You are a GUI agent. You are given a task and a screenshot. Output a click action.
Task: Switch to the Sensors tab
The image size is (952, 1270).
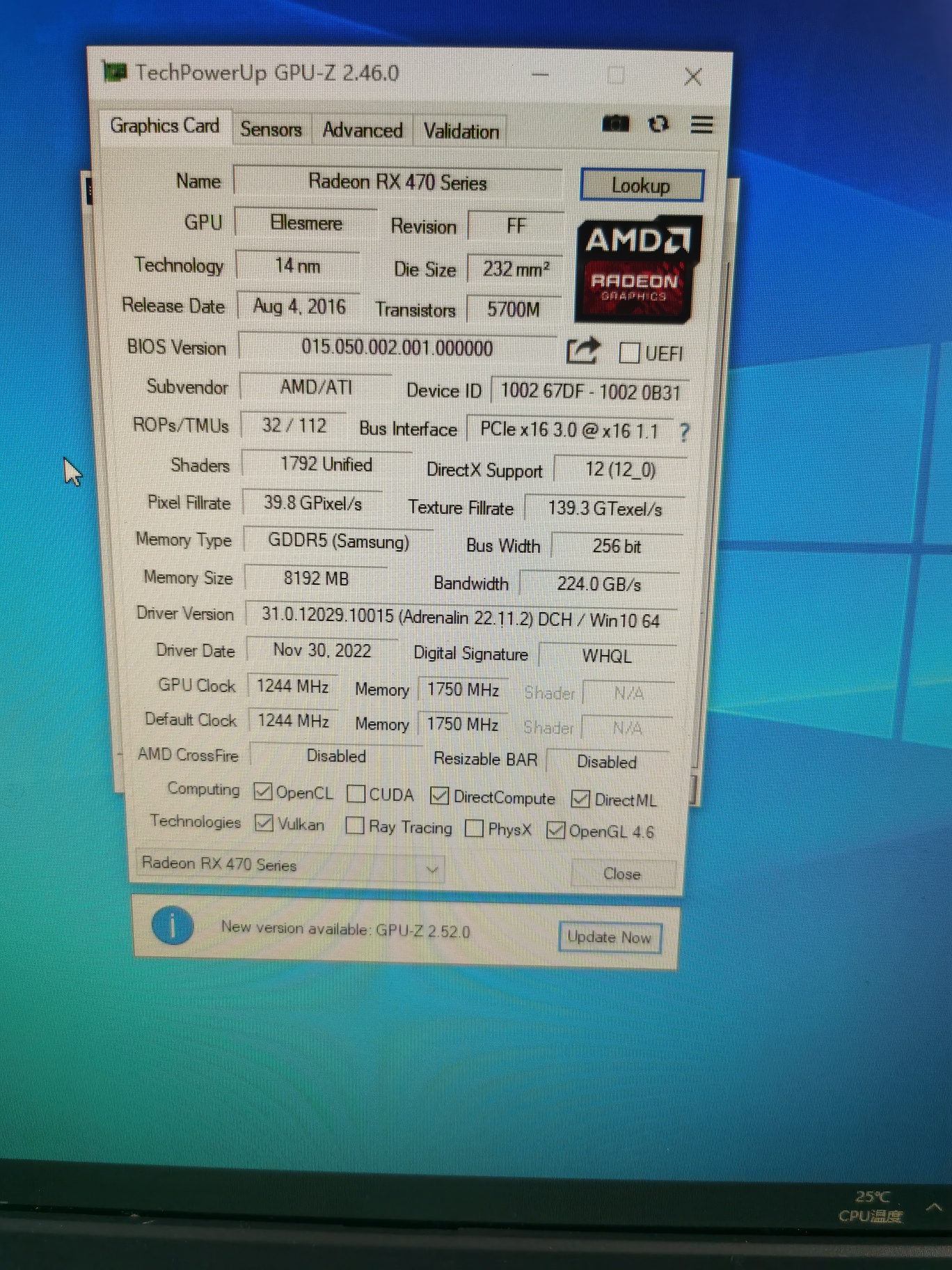[x=271, y=130]
